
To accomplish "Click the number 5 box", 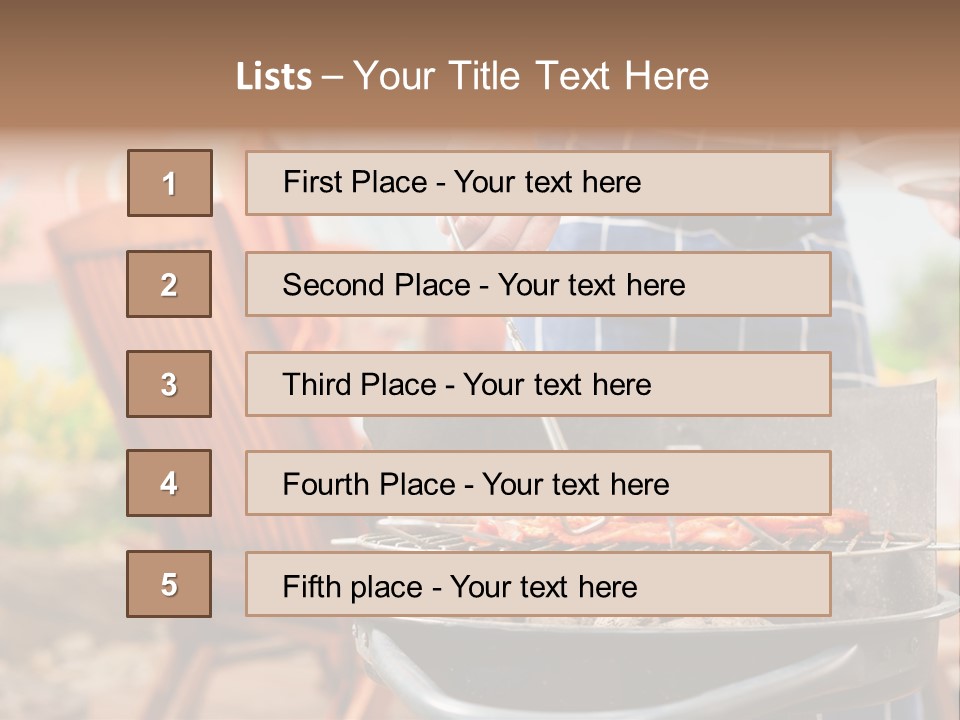I will pyautogui.click(x=169, y=584).
